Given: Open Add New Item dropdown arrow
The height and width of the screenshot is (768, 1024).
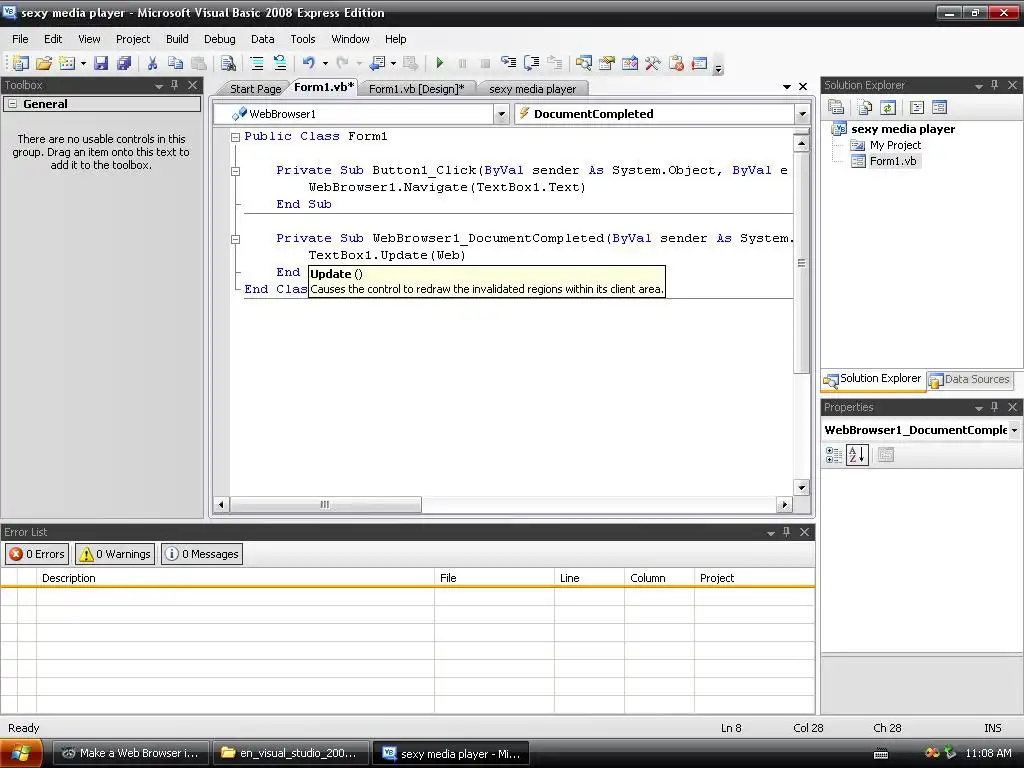Looking at the screenshot, I should tap(83, 63).
